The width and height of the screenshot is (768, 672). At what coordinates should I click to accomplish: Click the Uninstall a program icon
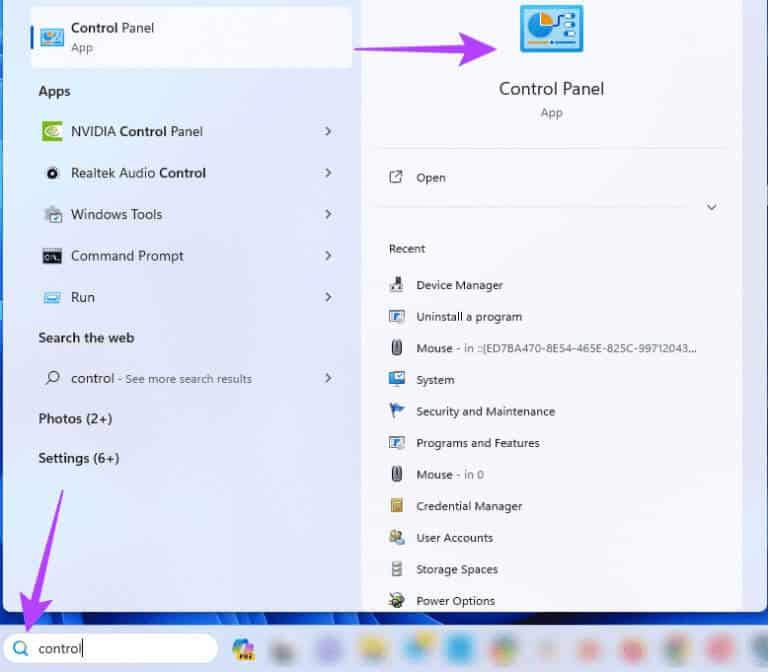[x=396, y=316]
